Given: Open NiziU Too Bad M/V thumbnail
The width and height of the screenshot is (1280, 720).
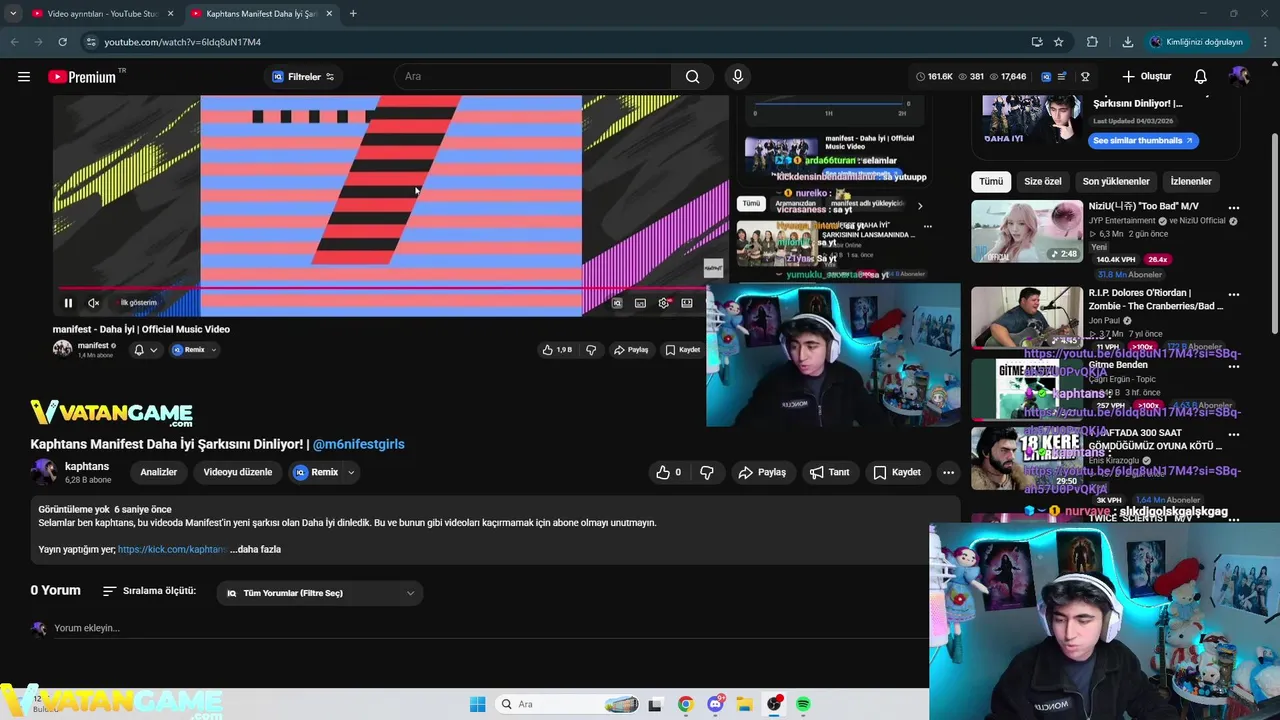Looking at the screenshot, I should [x=1027, y=232].
